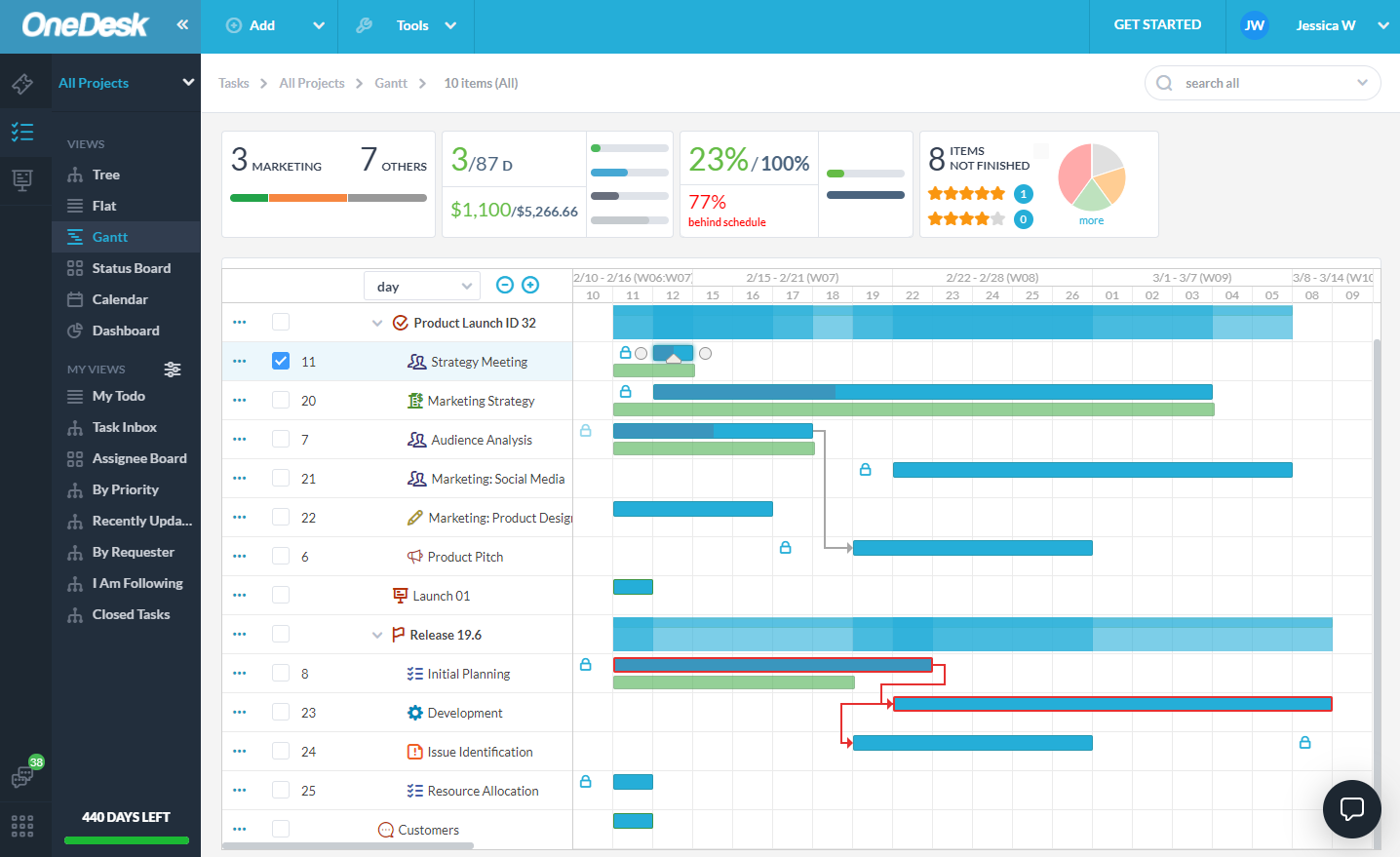Click the lock icon on Audience Analysis row

[x=586, y=430]
